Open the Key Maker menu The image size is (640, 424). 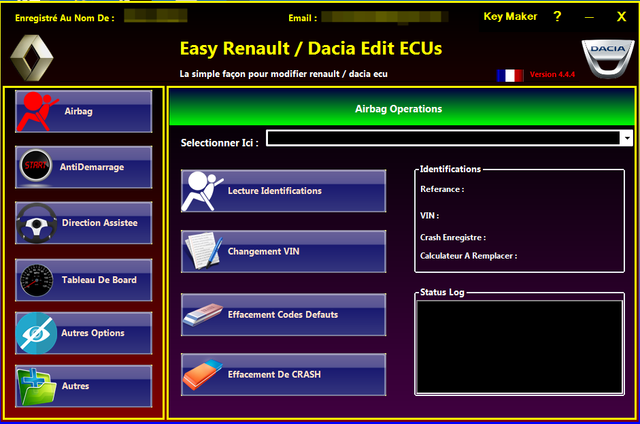coord(510,16)
